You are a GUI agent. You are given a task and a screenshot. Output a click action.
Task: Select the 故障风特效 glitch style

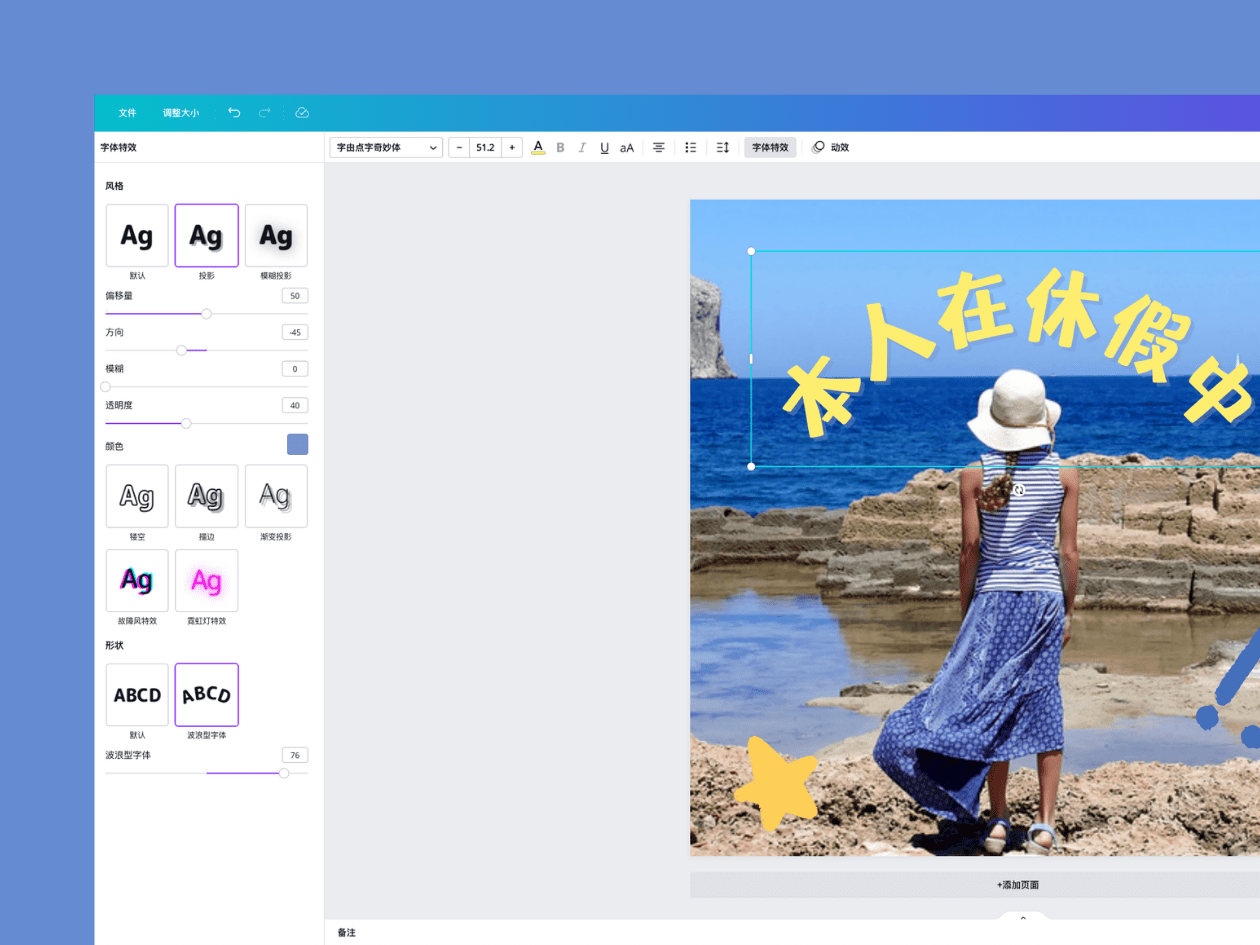click(x=137, y=581)
